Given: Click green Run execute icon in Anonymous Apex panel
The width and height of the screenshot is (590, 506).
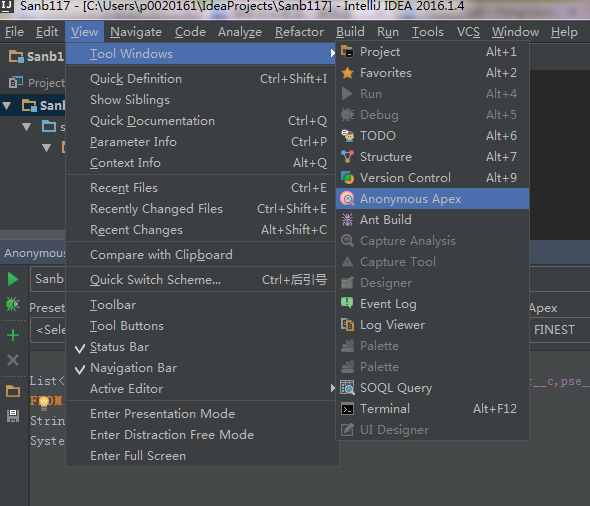Looking at the screenshot, I should pos(13,279).
